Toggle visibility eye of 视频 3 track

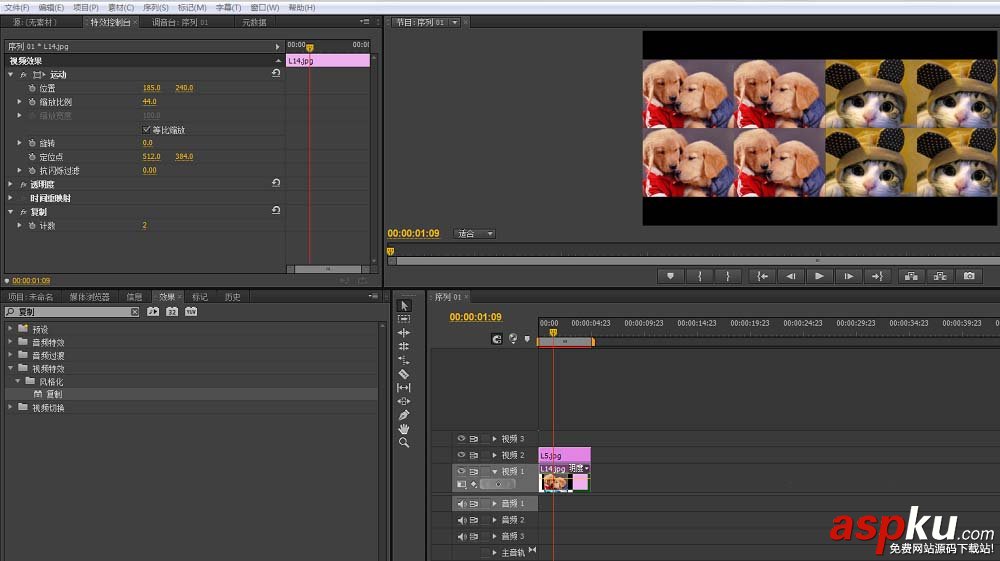point(461,439)
